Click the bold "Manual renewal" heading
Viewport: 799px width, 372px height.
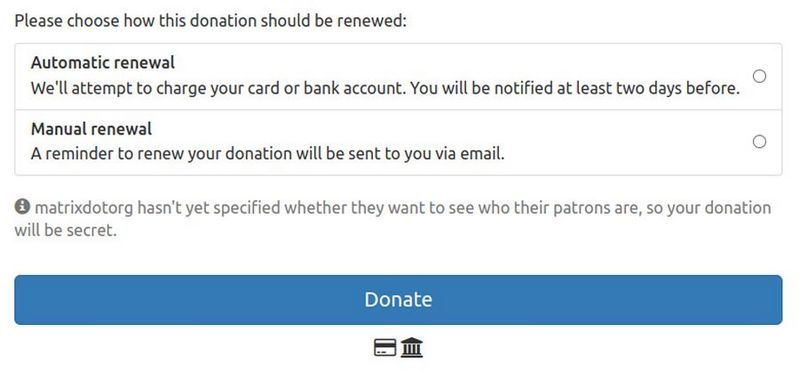[x=91, y=129]
